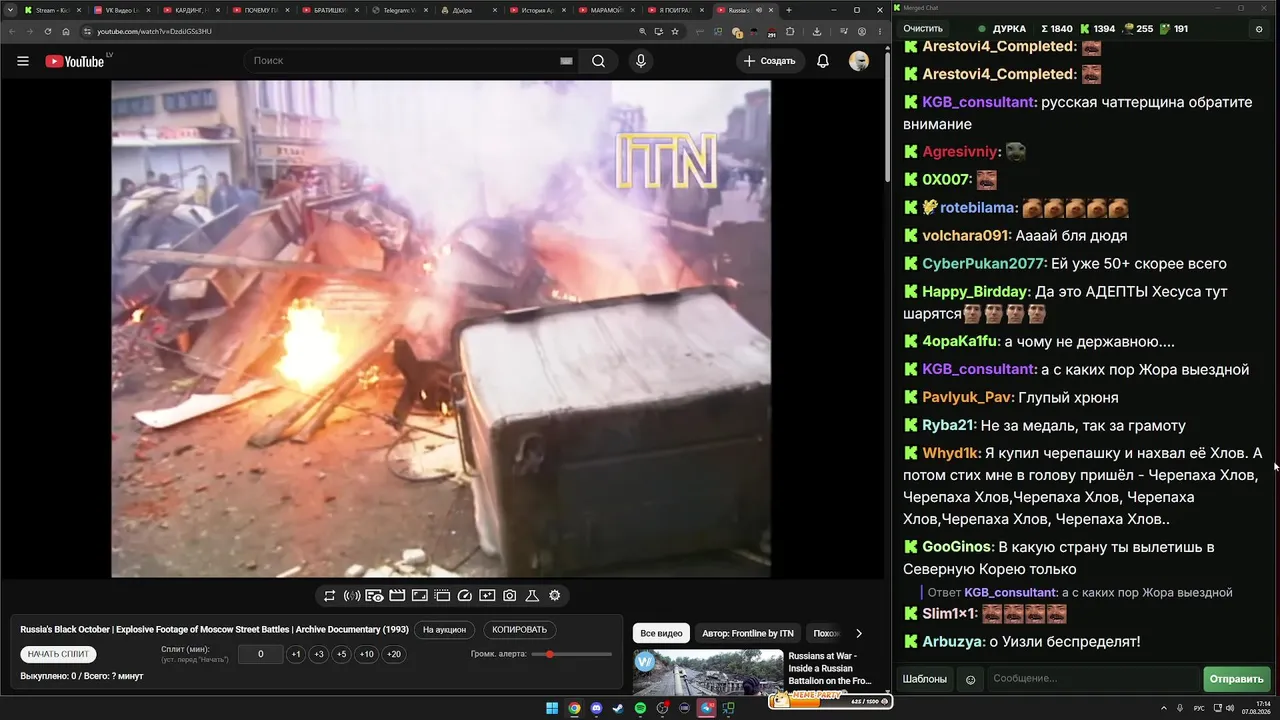Click the "Отправить" send button
This screenshot has width=1280, height=720.
point(1237,680)
